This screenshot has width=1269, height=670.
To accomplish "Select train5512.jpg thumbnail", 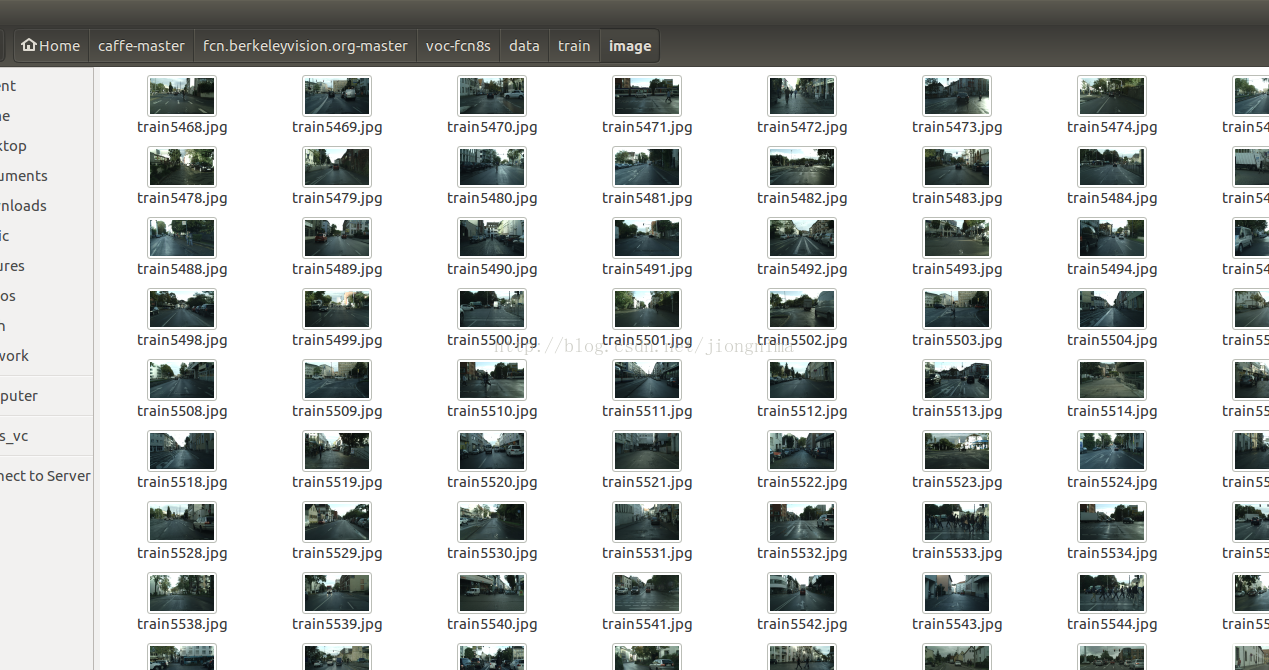I will pos(802,380).
